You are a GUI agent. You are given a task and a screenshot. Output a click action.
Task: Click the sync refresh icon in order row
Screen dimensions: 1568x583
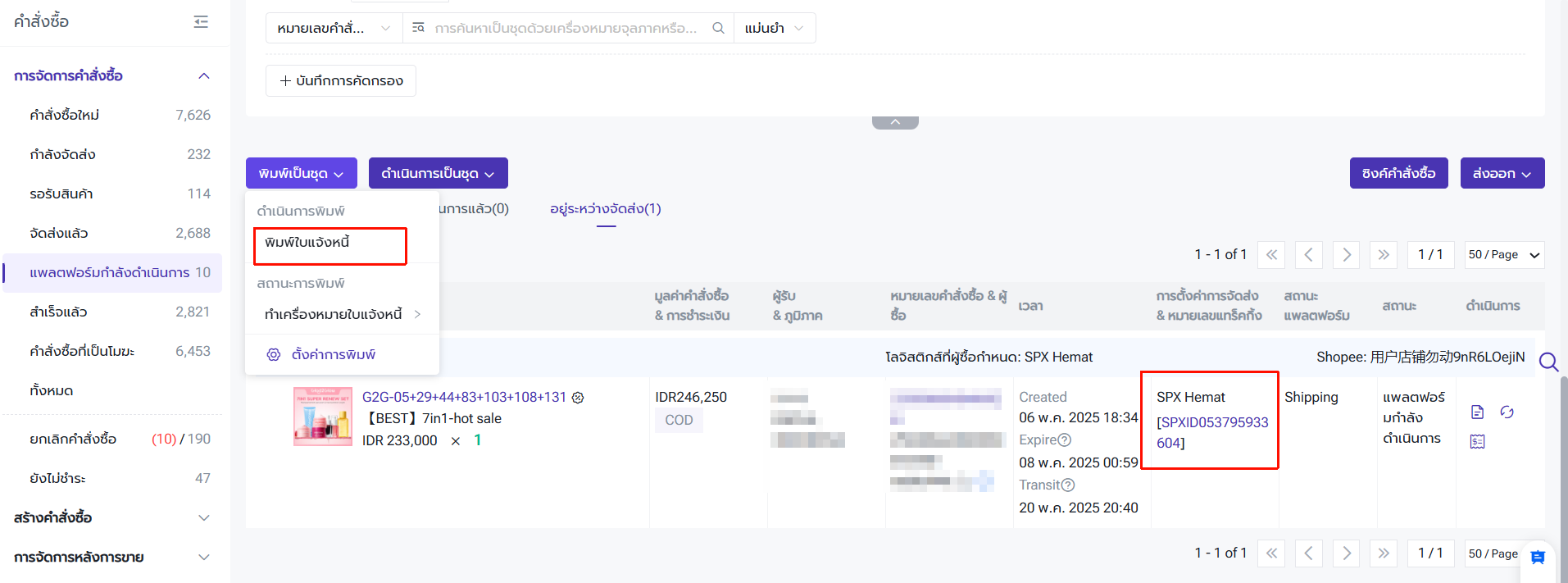1507,412
